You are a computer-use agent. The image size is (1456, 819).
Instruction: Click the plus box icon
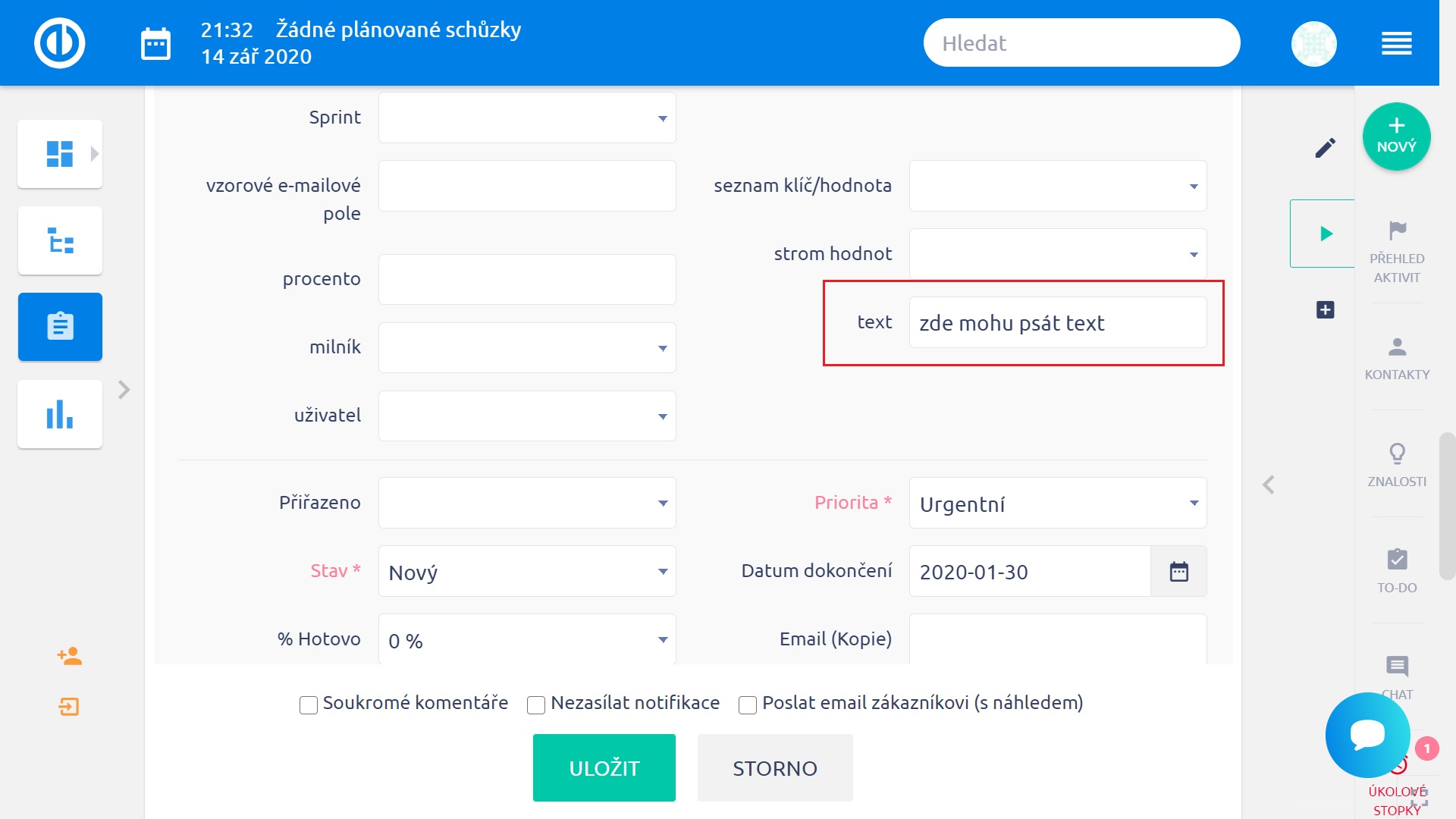tap(1325, 309)
